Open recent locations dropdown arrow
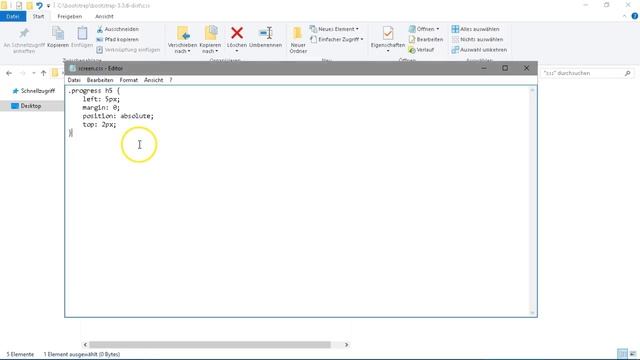This screenshot has width=640, height=360. (33, 73)
